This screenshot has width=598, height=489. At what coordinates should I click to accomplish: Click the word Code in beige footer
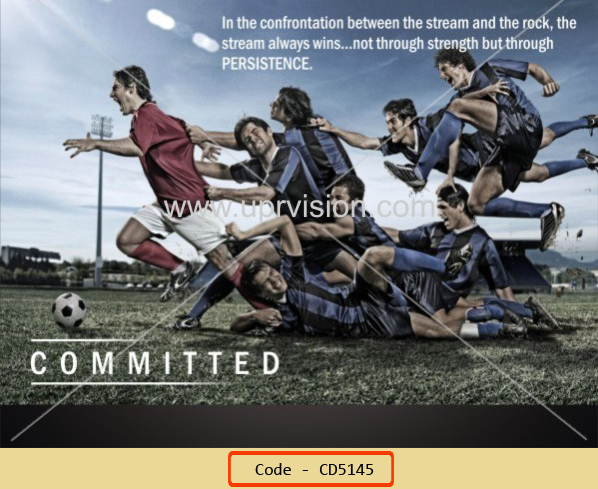coord(273,469)
